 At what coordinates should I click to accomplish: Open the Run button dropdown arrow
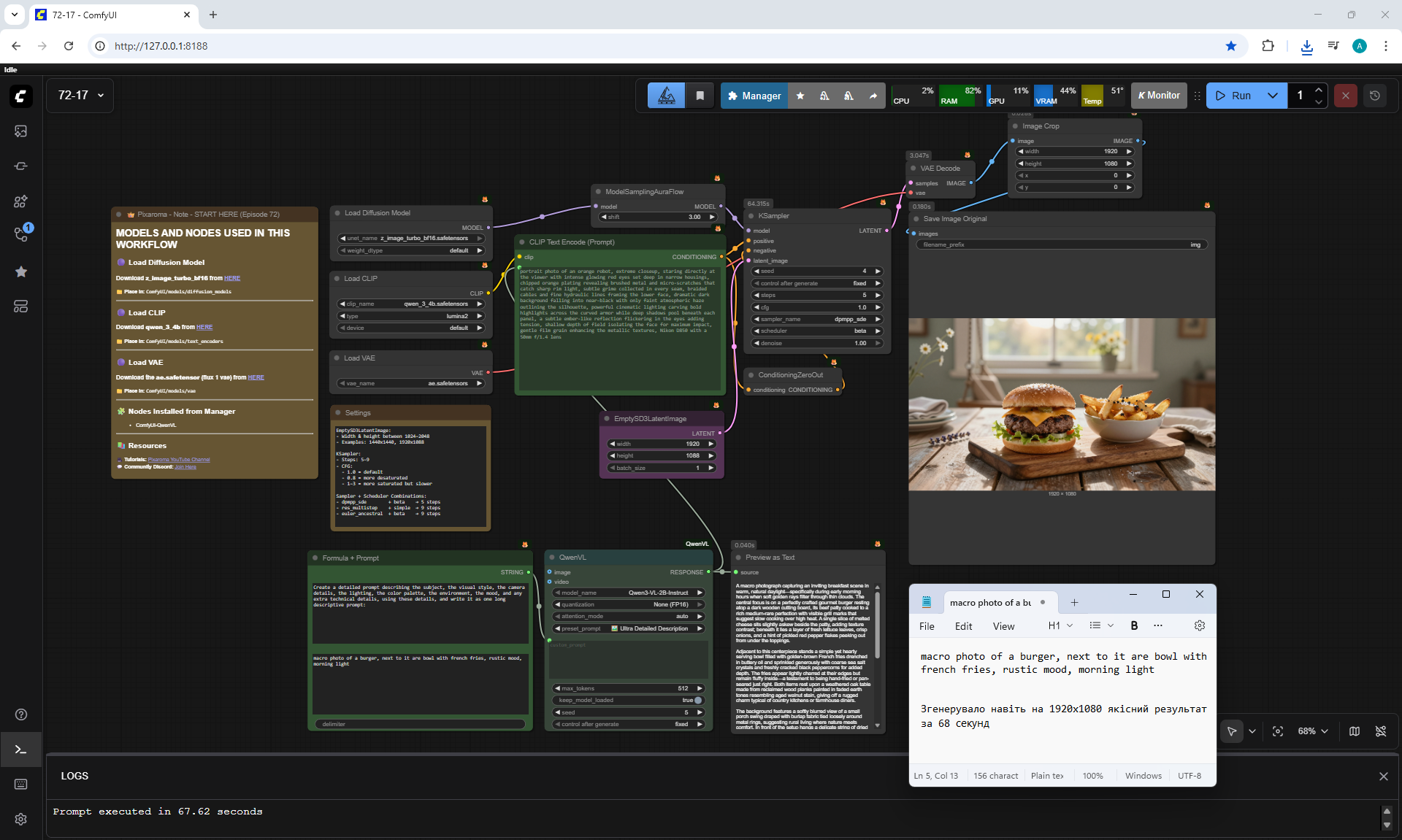click(x=1273, y=96)
